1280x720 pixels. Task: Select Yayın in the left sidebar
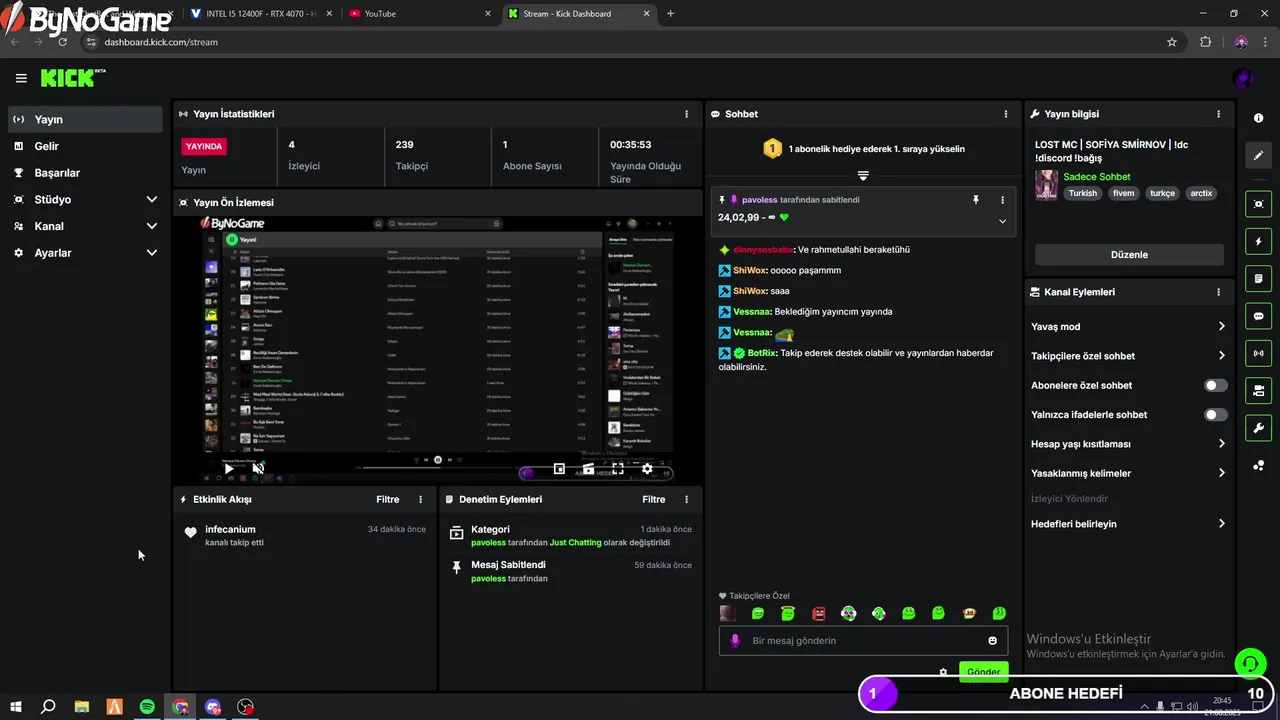85,119
